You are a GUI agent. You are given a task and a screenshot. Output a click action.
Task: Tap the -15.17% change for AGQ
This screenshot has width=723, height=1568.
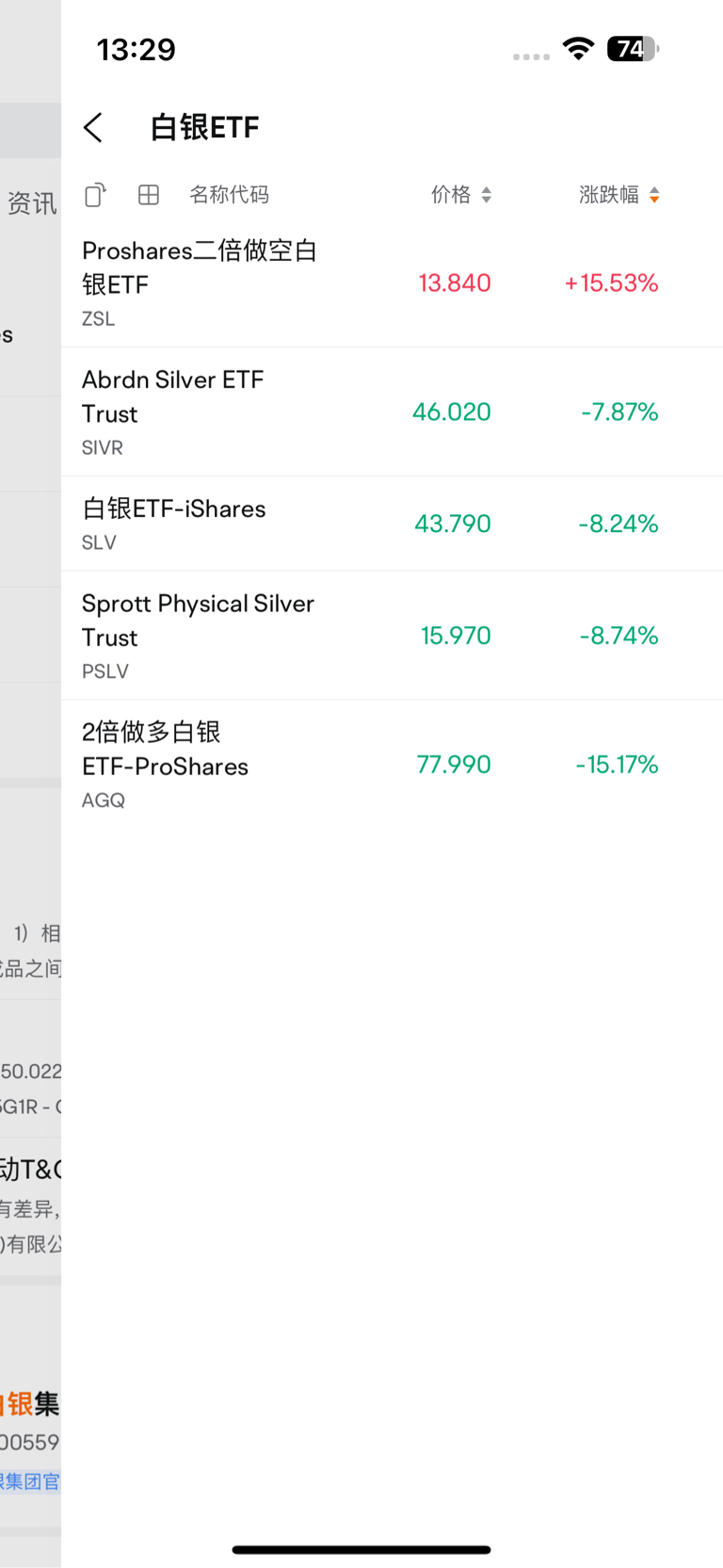click(617, 765)
